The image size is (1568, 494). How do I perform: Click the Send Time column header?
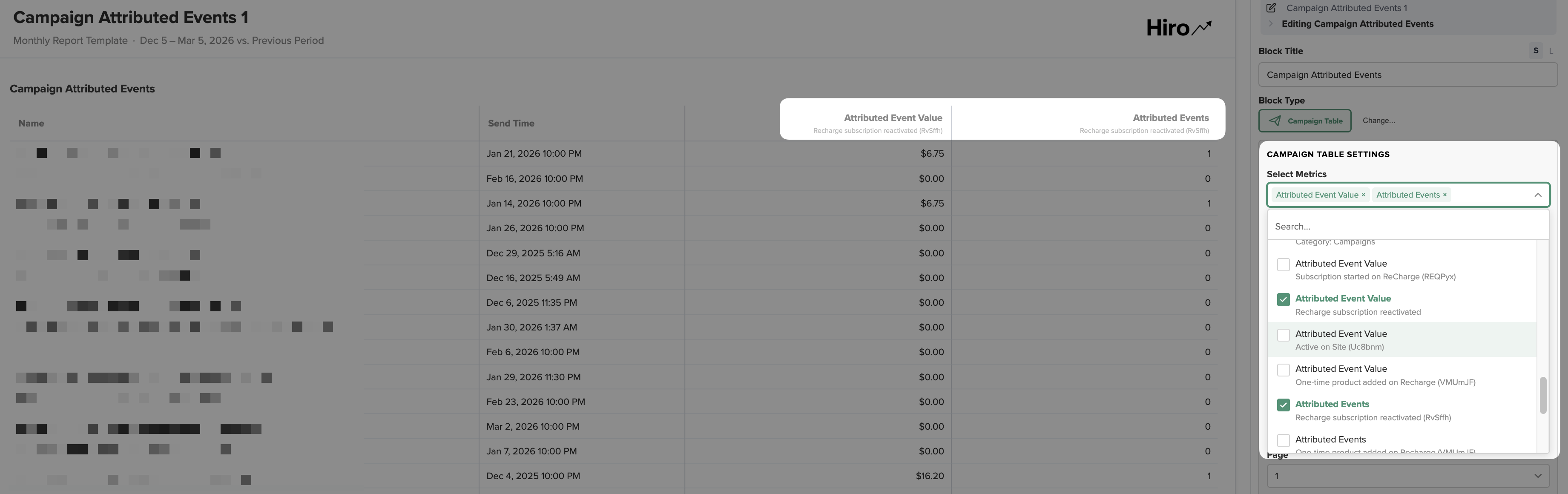point(511,123)
